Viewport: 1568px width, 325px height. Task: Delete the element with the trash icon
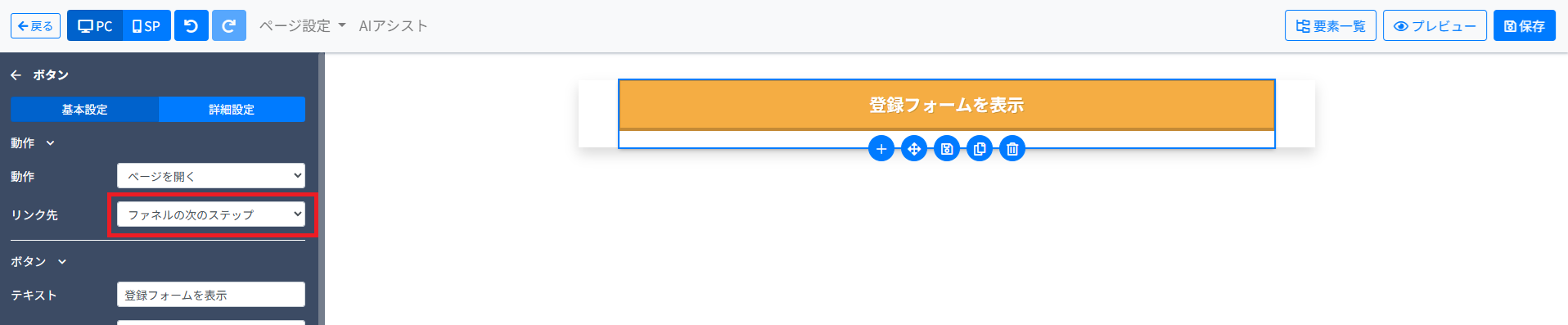point(1012,149)
